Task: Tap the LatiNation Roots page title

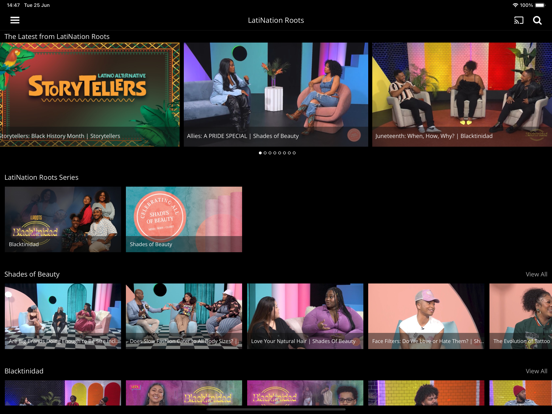Action: 276,20
